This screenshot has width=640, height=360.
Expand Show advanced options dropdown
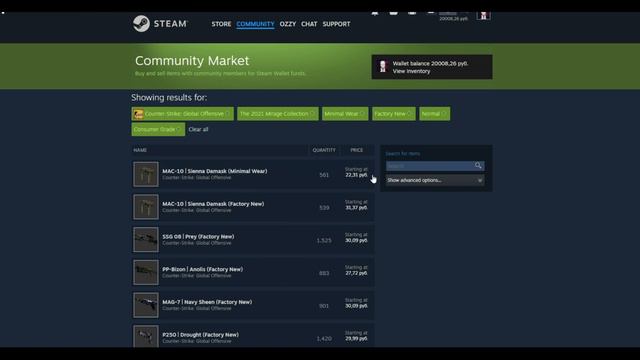click(x=435, y=180)
